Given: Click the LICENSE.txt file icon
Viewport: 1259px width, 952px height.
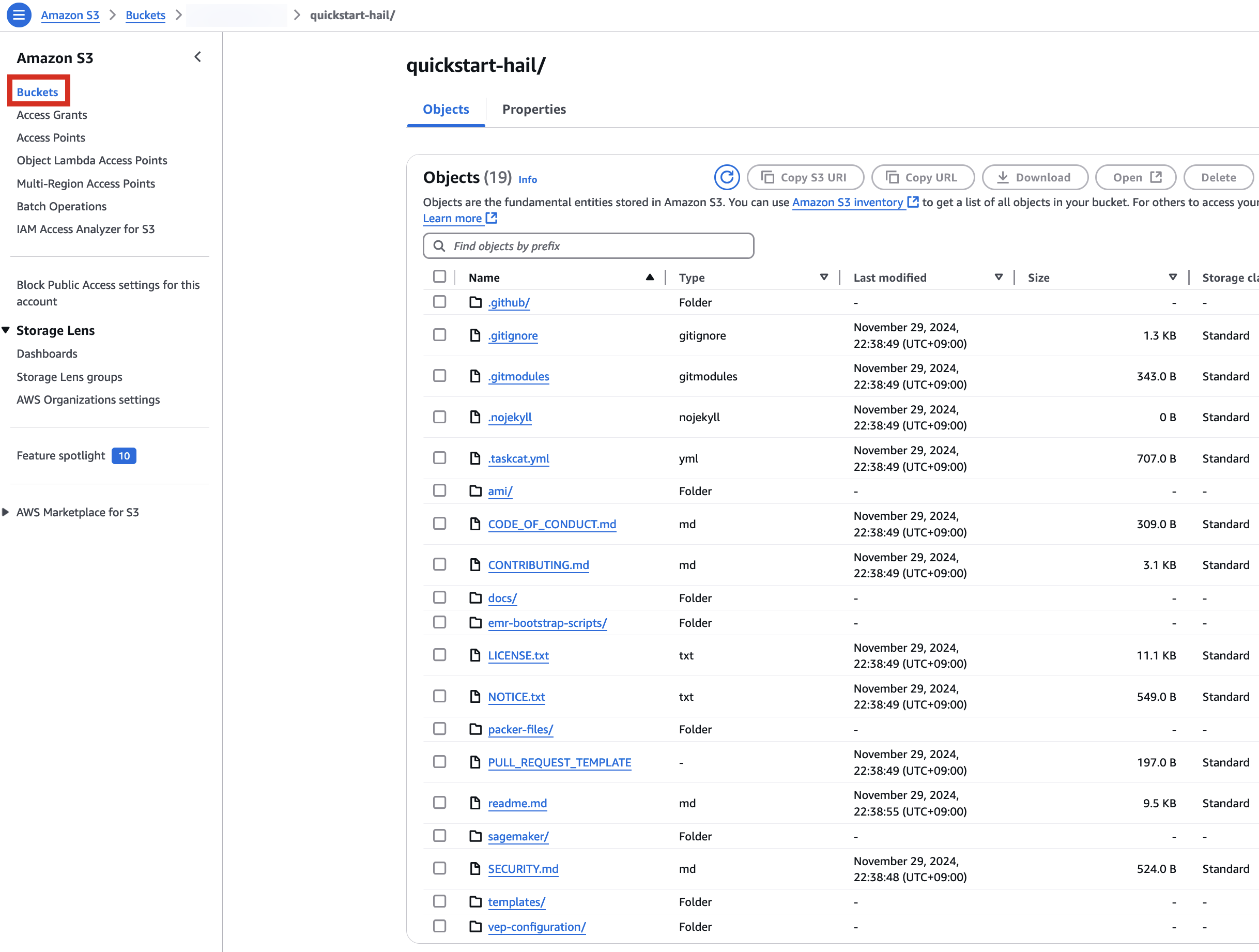Looking at the screenshot, I should click(x=475, y=655).
